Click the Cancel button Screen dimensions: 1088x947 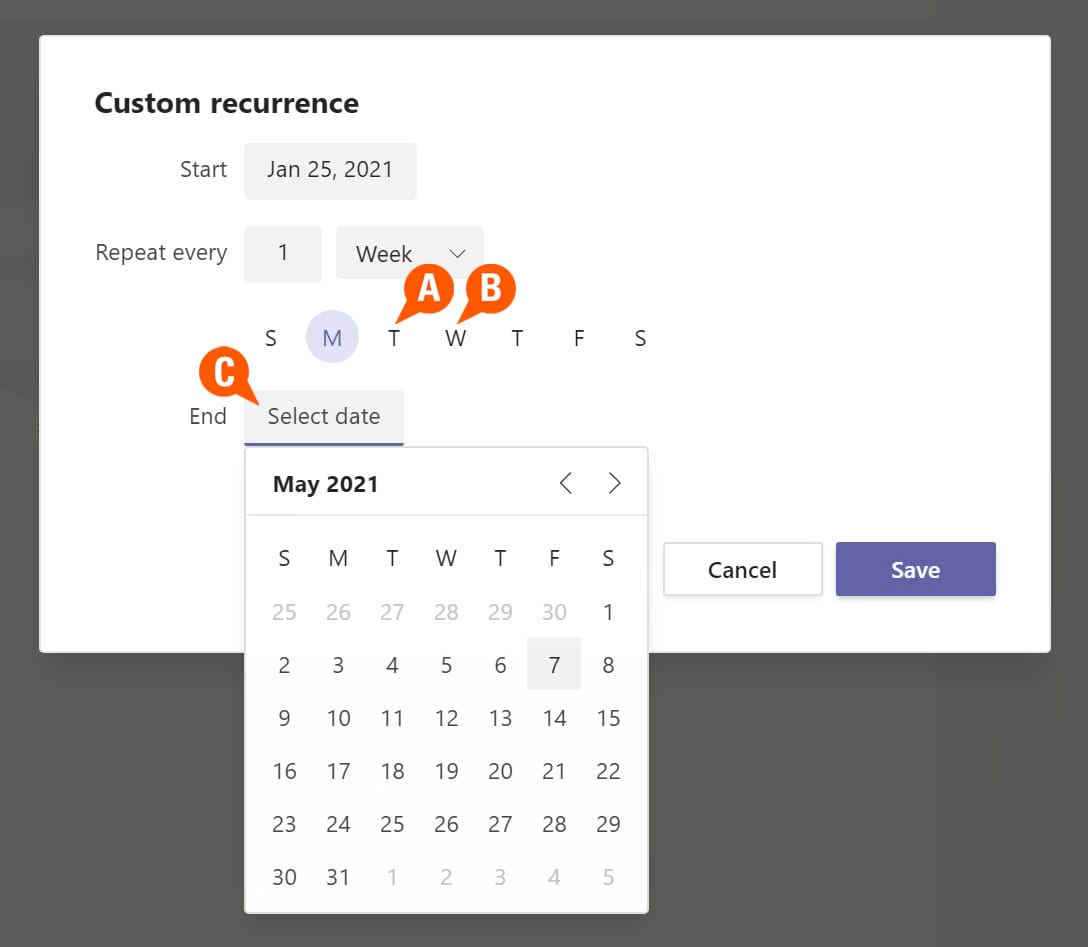(x=742, y=570)
